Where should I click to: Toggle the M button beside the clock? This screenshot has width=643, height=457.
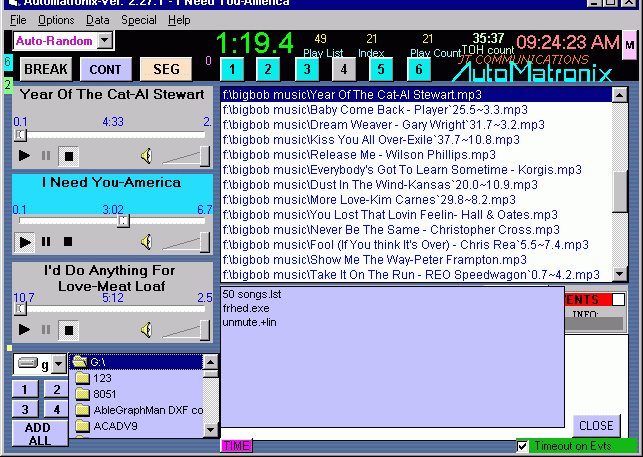pyautogui.click(x=630, y=45)
